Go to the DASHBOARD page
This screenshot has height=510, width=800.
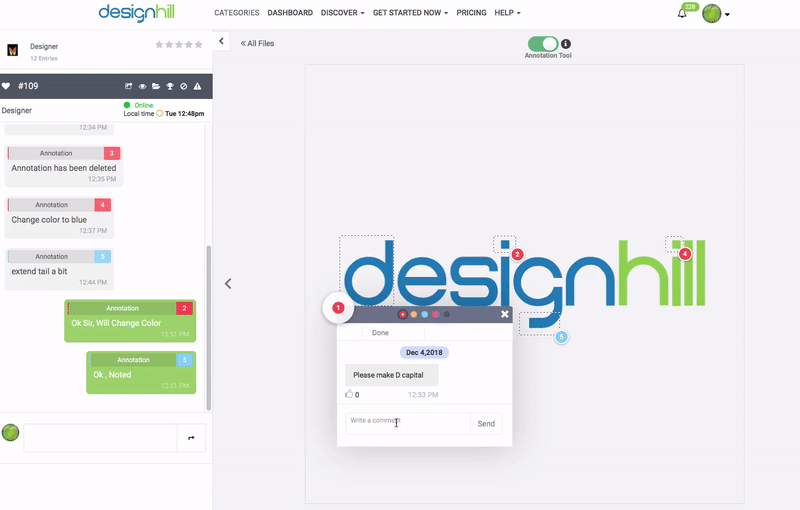coord(290,13)
